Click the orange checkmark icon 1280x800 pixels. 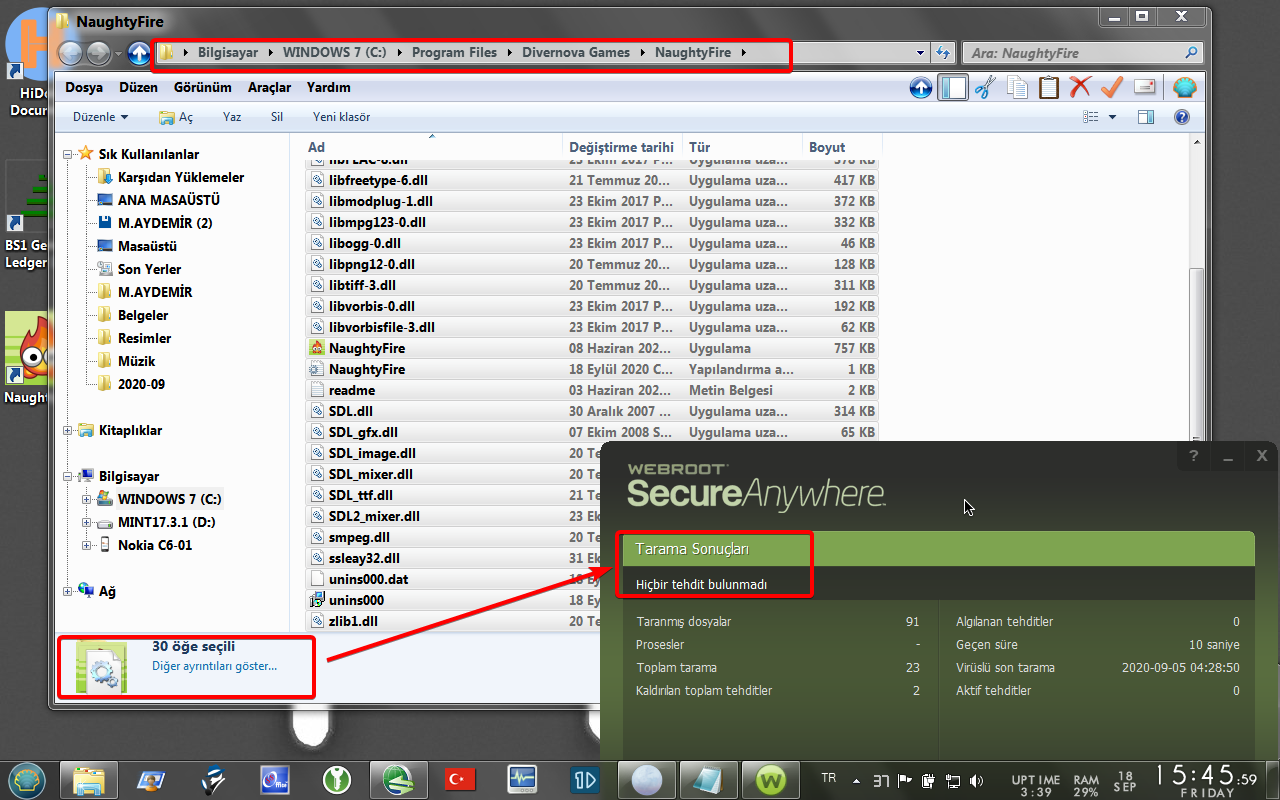1112,88
